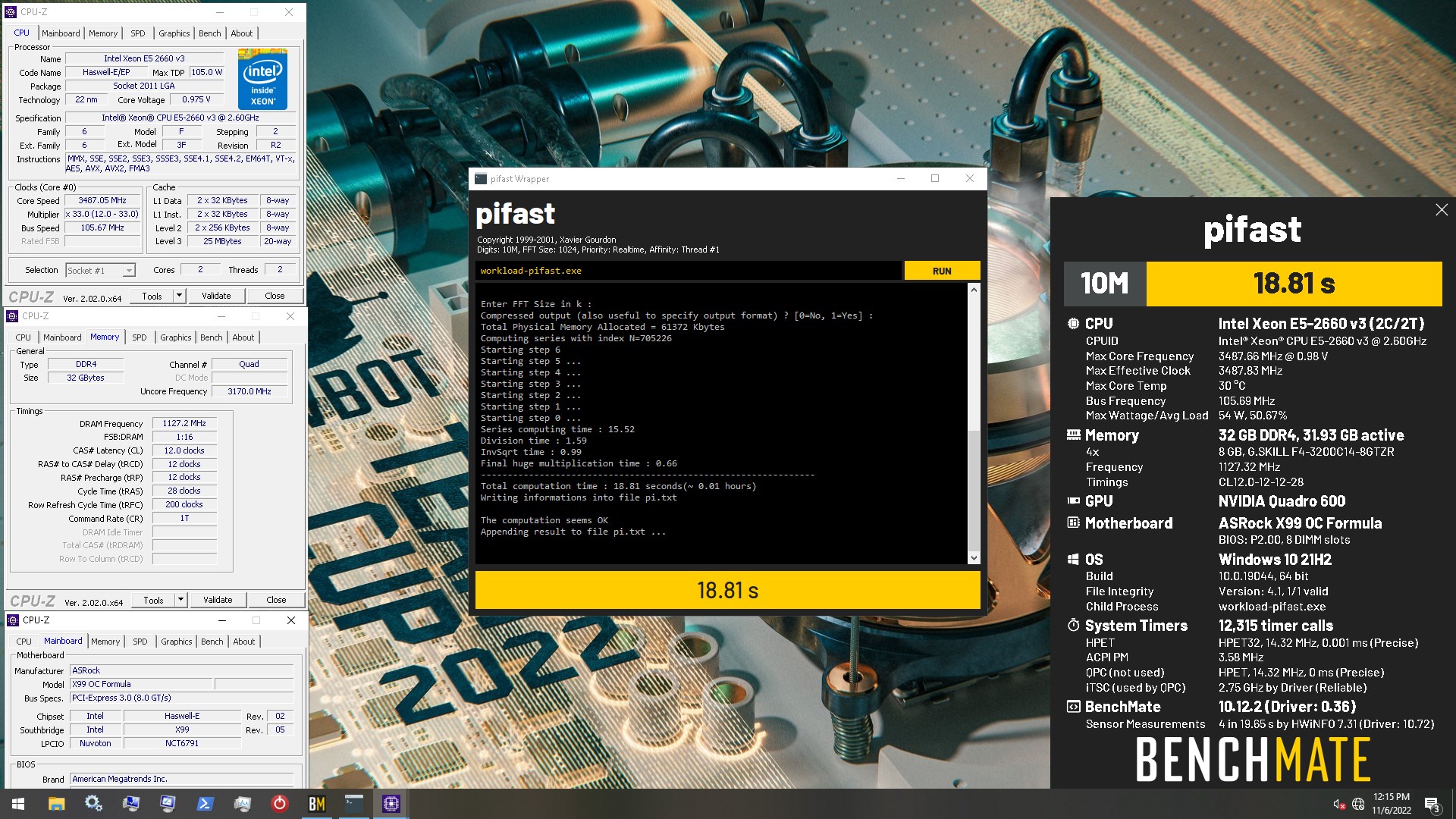Launch PowerShell from the taskbar
This screenshot has height=819, width=1456.
205,804
